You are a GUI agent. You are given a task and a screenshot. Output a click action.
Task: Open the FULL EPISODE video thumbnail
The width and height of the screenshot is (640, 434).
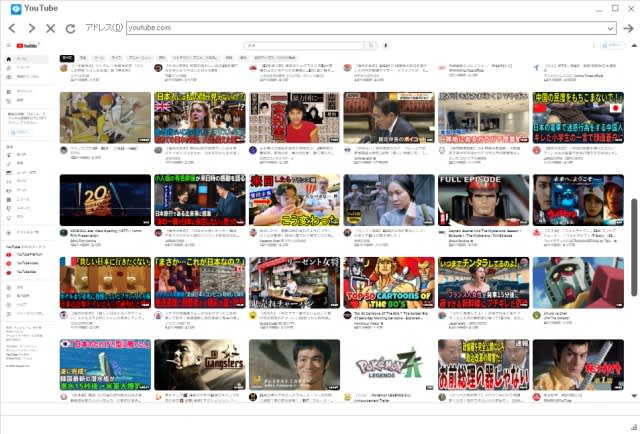coord(484,200)
